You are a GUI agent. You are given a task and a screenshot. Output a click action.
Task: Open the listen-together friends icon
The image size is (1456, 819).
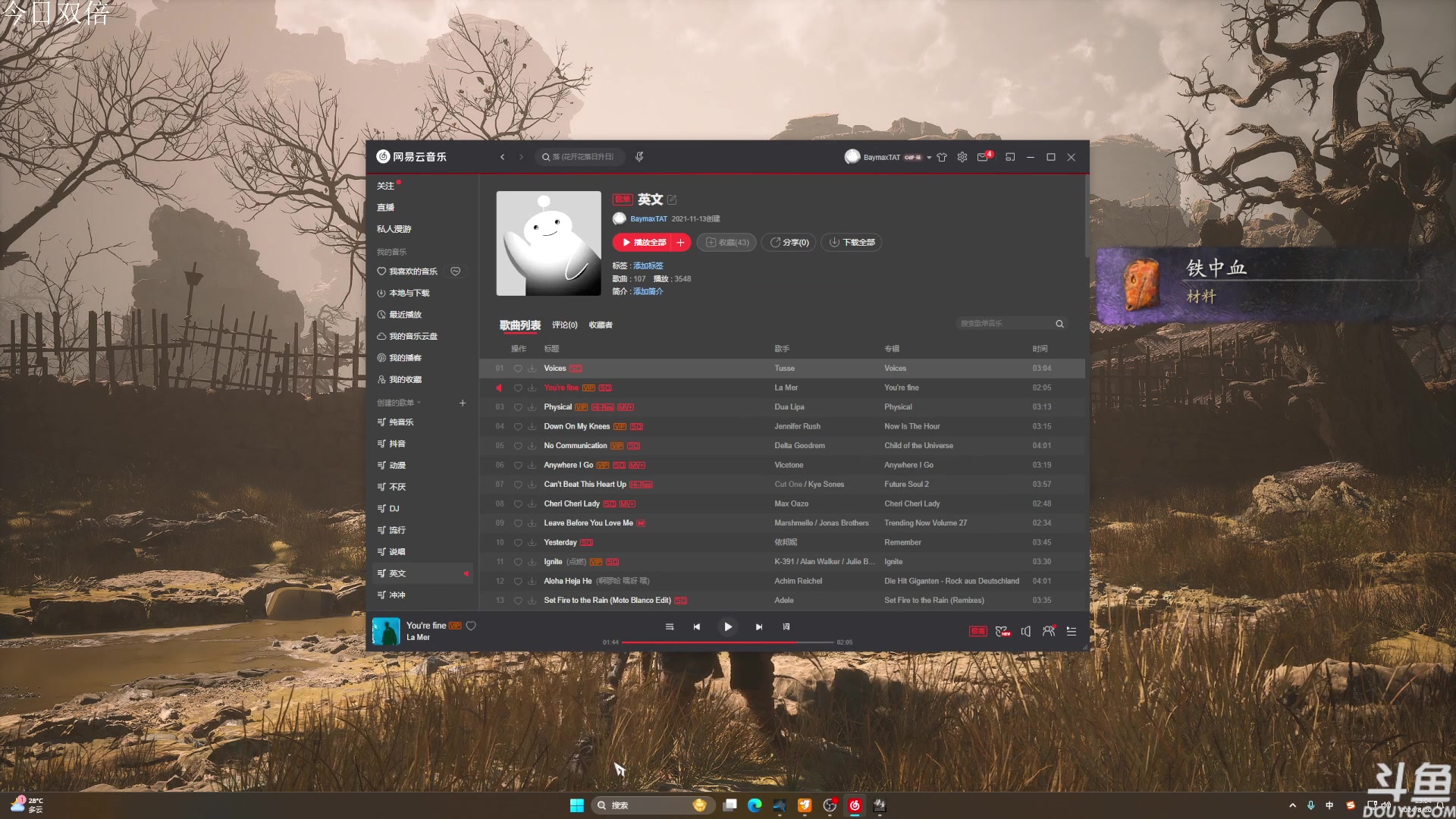coord(1049,631)
